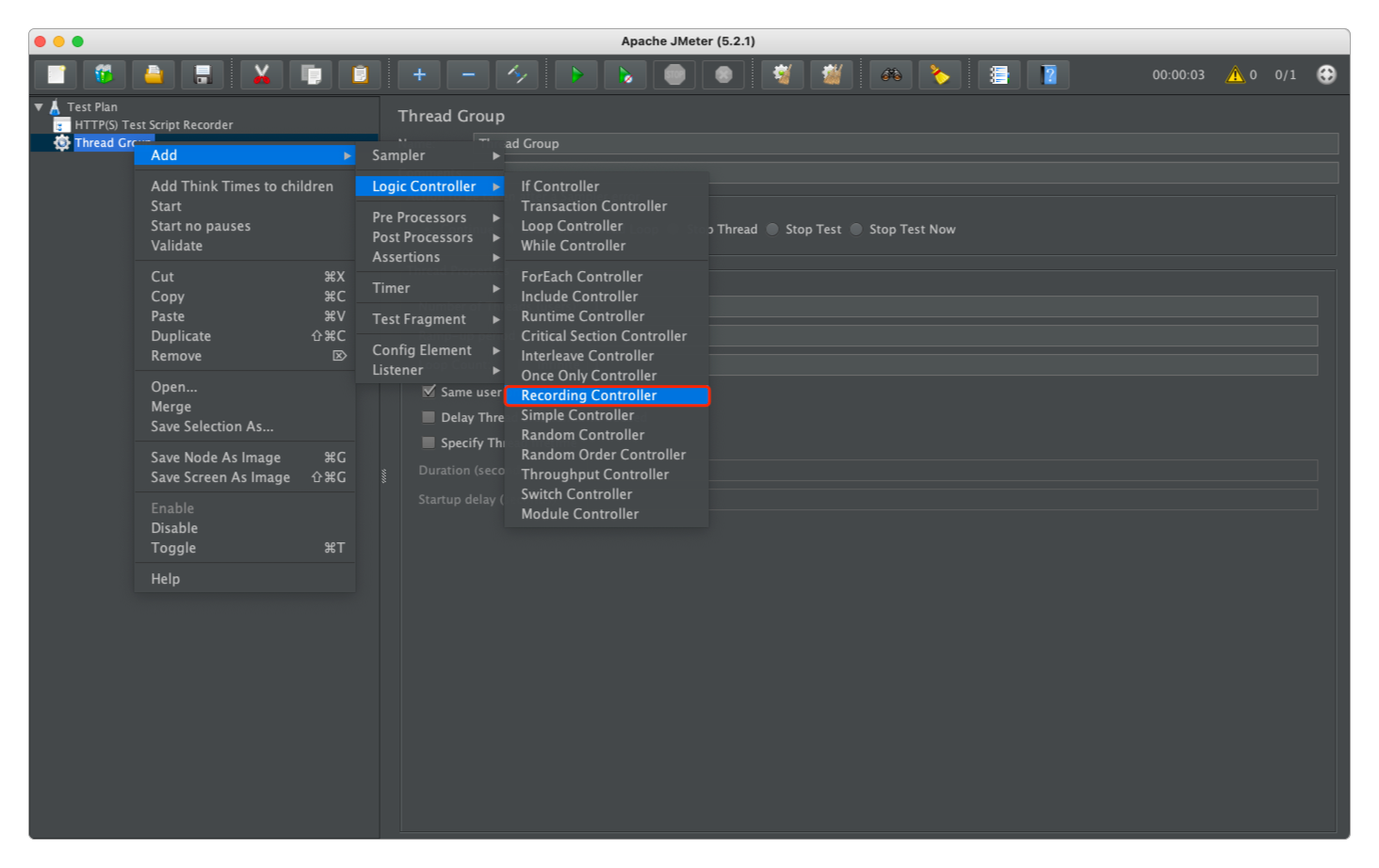Open function helper list icon
The width and height of the screenshot is (1379, 868).
(999, 74)
